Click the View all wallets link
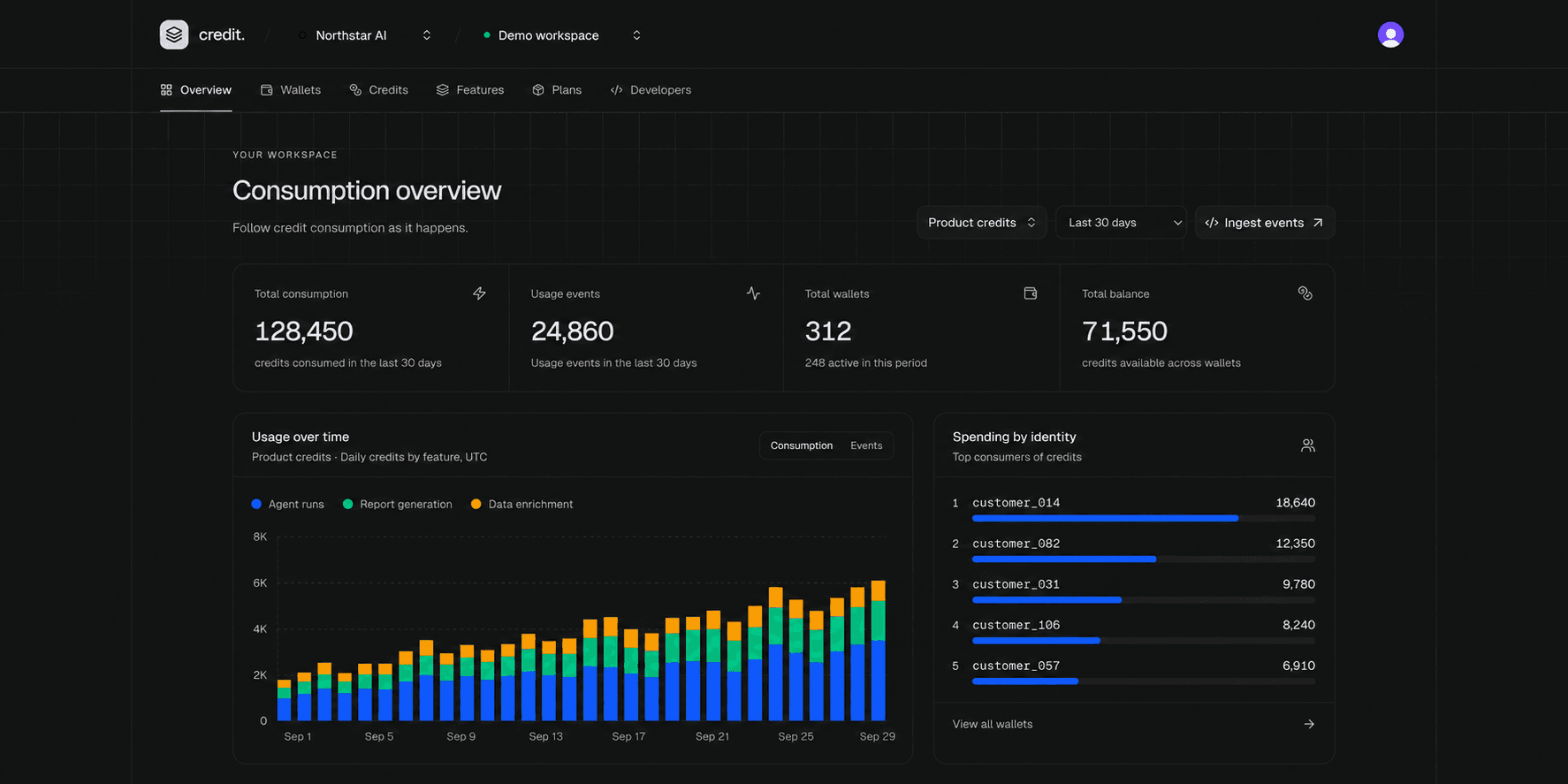 1134,724
